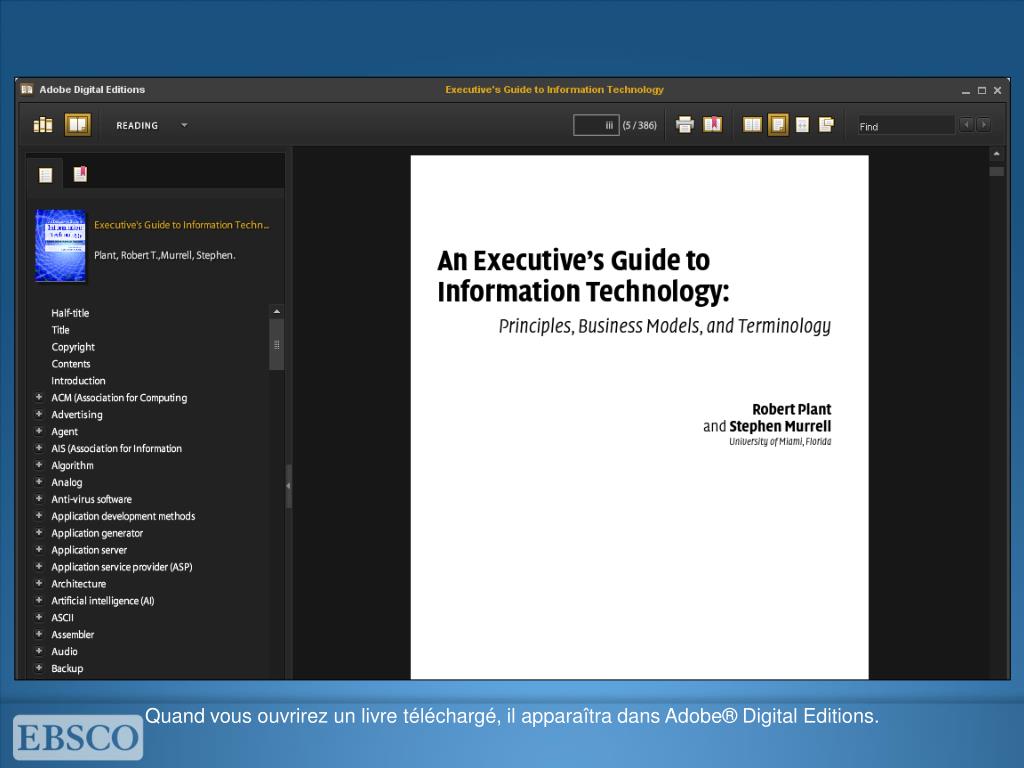
Task: Expand Application service provider (ASP) entry
Action: 39,567
